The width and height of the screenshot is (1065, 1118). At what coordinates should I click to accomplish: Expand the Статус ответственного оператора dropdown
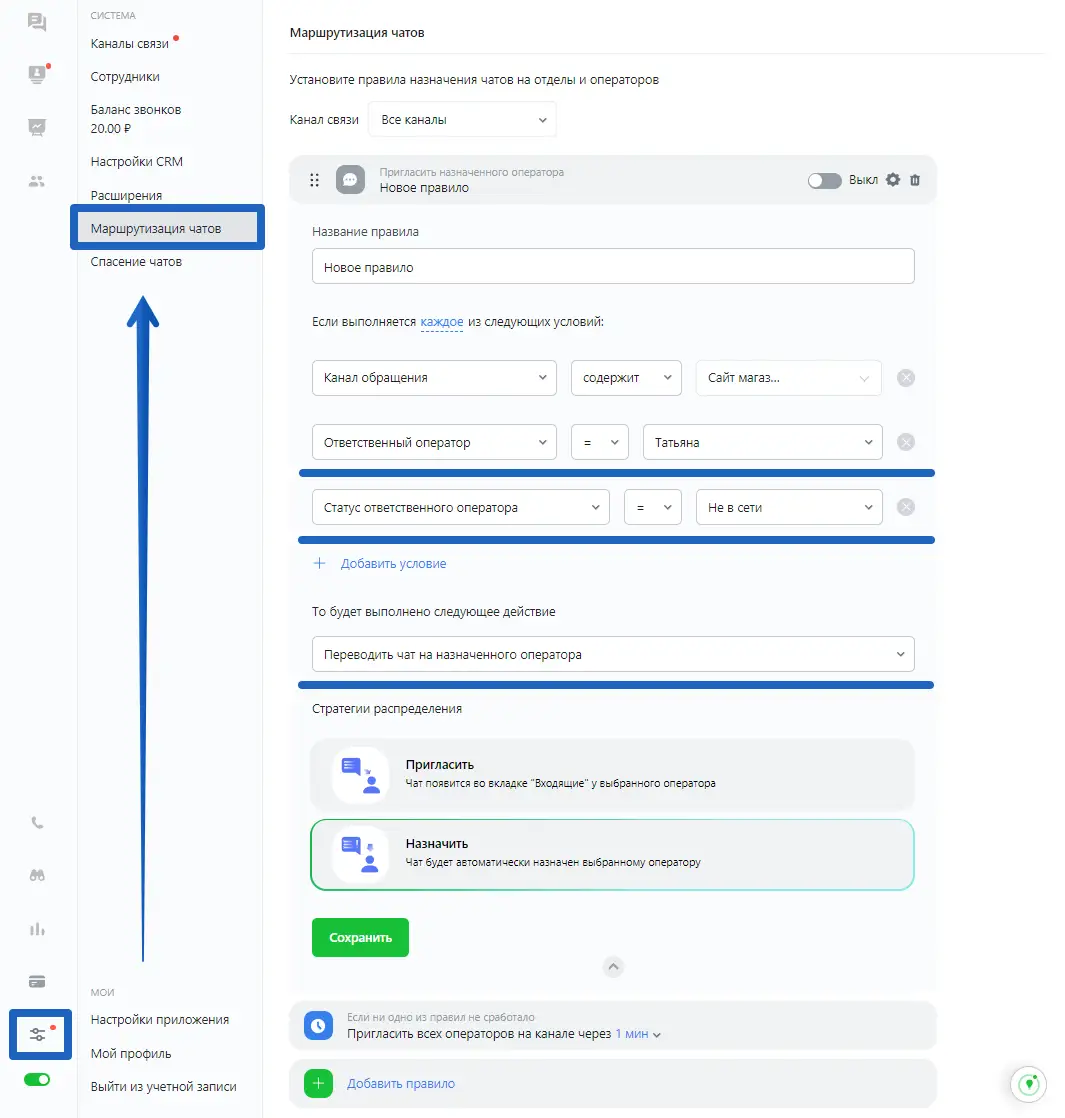(460, 507)
